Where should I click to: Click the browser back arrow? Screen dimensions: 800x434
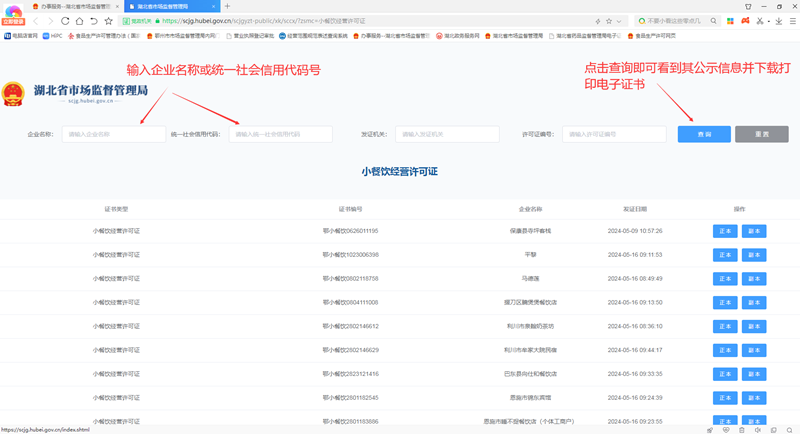coord(36,20)
